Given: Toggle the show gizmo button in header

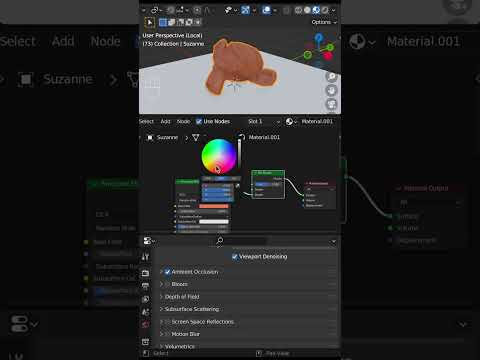Looking at the screenshot, I should coord(245,10).
